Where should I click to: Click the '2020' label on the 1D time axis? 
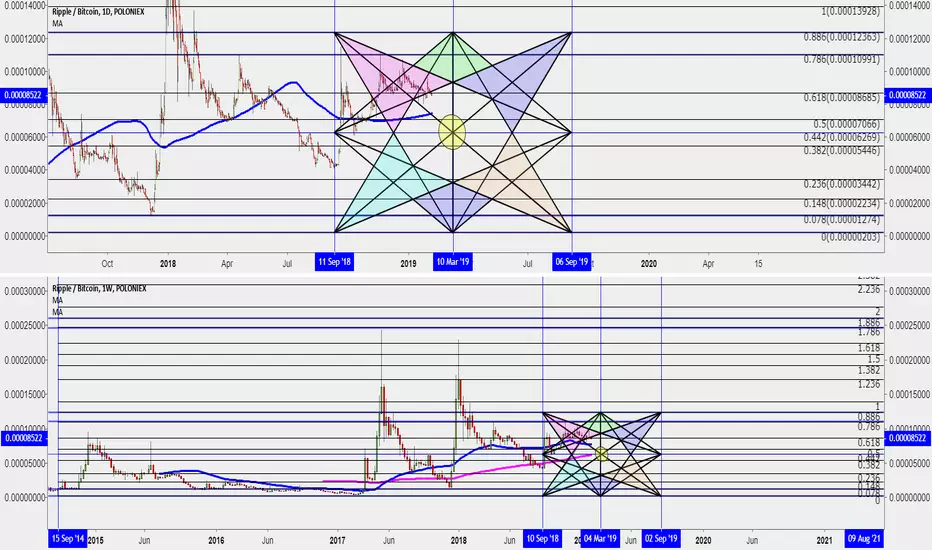pos(648,263)
